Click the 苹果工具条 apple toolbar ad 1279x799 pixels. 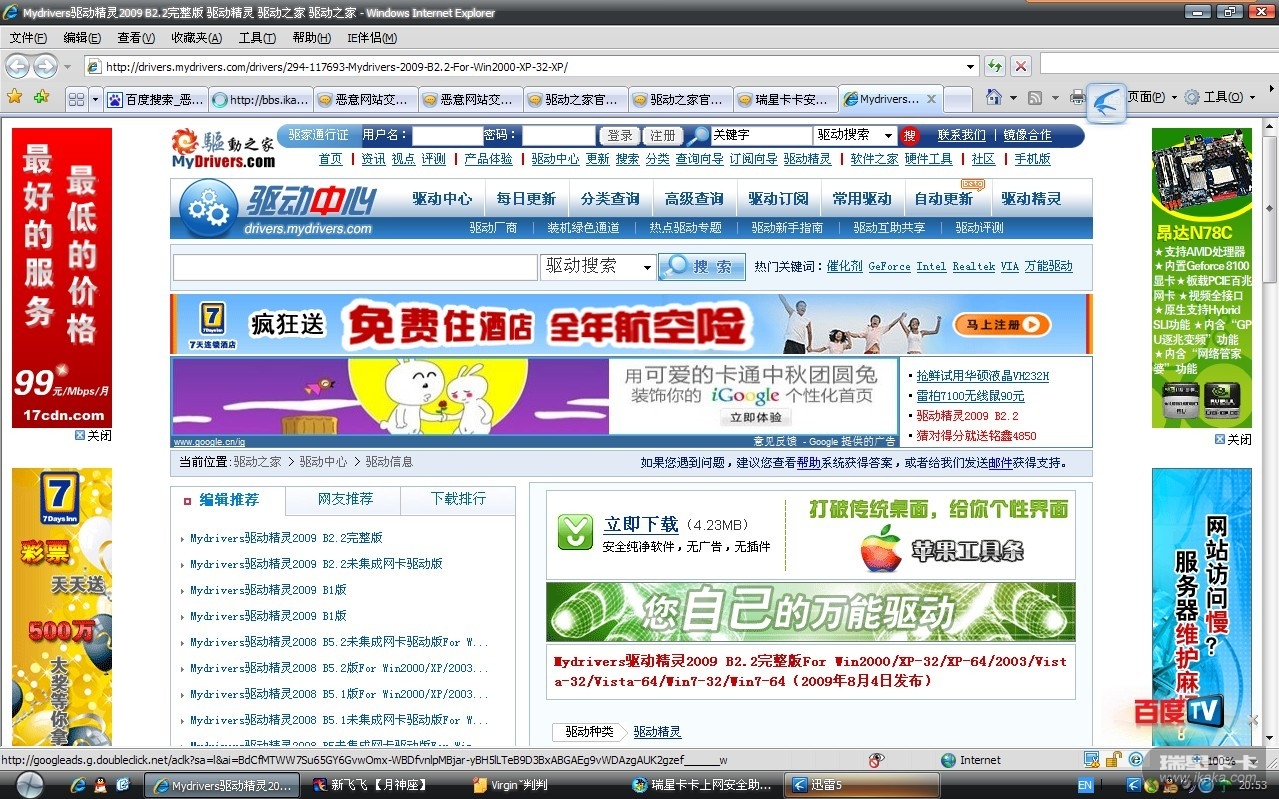pyautogui.click(x=942, y=549)
